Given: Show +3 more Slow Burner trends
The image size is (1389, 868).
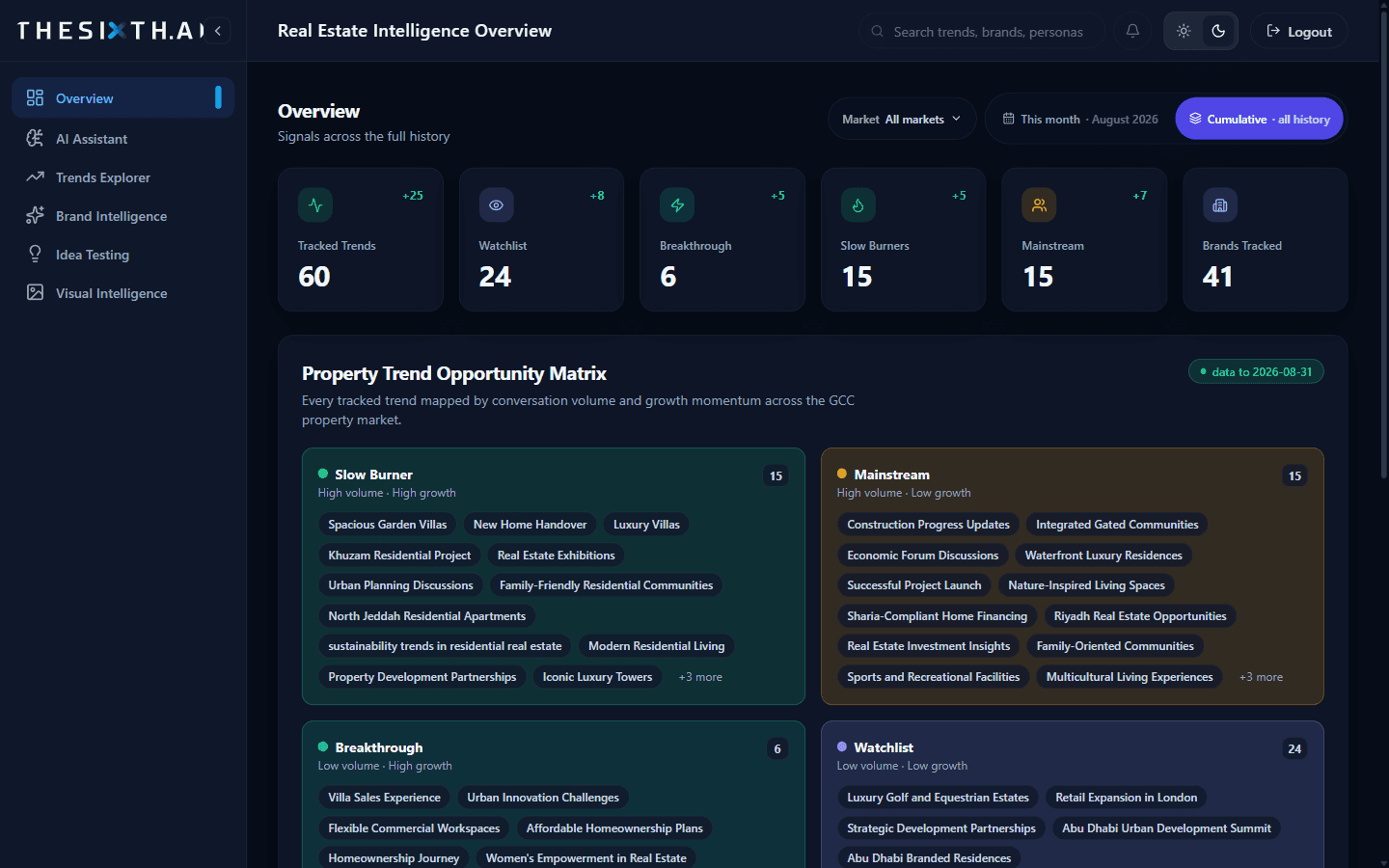Looking at the screenshot, I should (700, 677).
